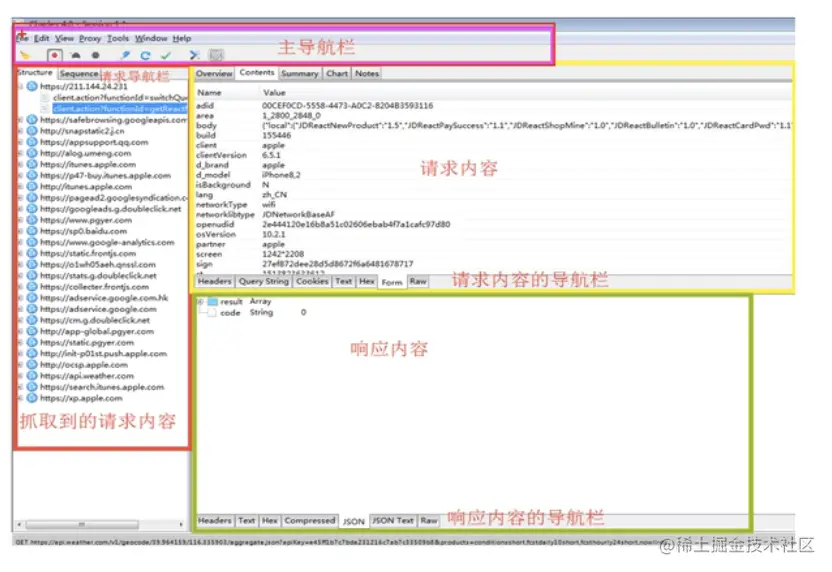Select the client.action?functionId=switchQu request row
The image size is (832, 572).
click(120, 98)
